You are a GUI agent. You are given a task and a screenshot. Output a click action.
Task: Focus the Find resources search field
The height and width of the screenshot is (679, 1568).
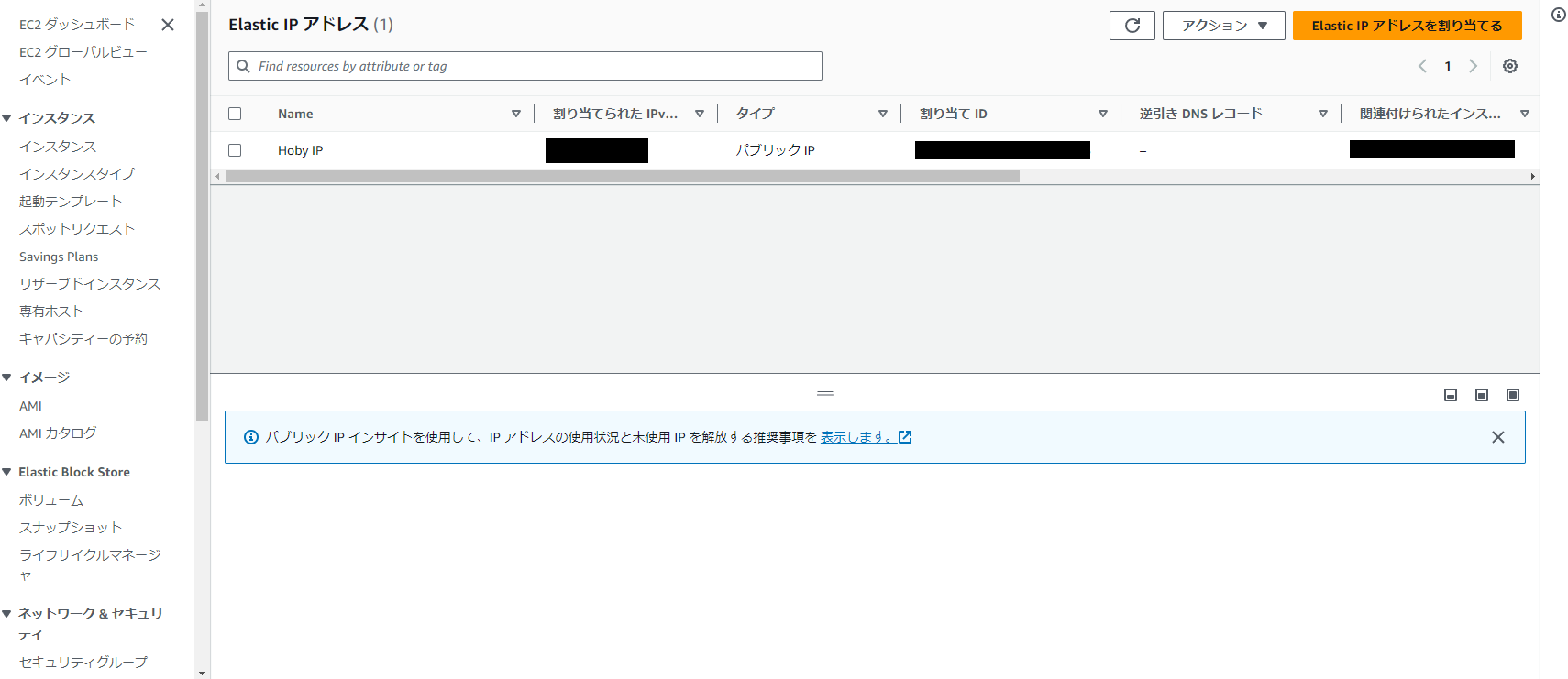point(525,66)
